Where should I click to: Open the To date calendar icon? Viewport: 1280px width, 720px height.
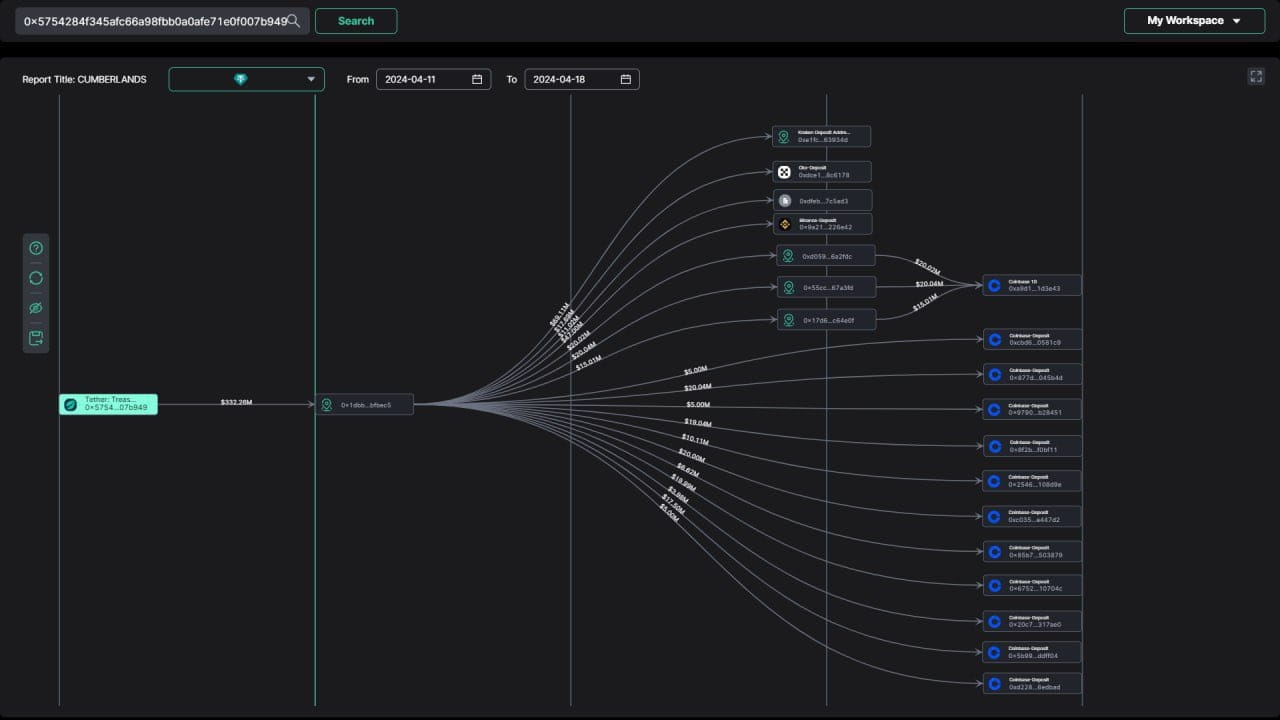point(626,79)
